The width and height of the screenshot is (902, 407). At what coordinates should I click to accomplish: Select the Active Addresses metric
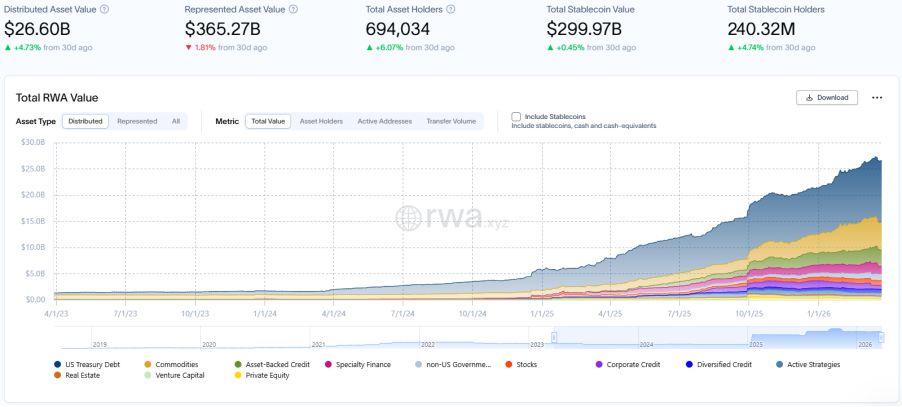pyautogui.click(x=384, y=121)
